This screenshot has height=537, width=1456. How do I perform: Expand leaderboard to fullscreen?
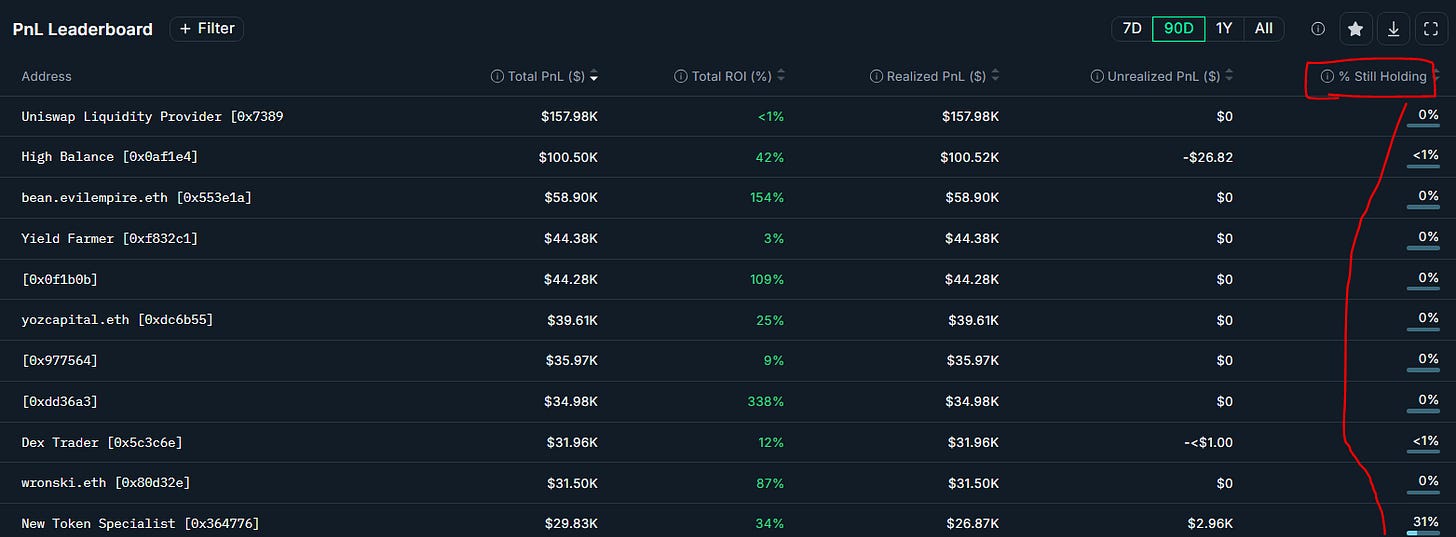pyautogui.click(x=1430, y=29)
